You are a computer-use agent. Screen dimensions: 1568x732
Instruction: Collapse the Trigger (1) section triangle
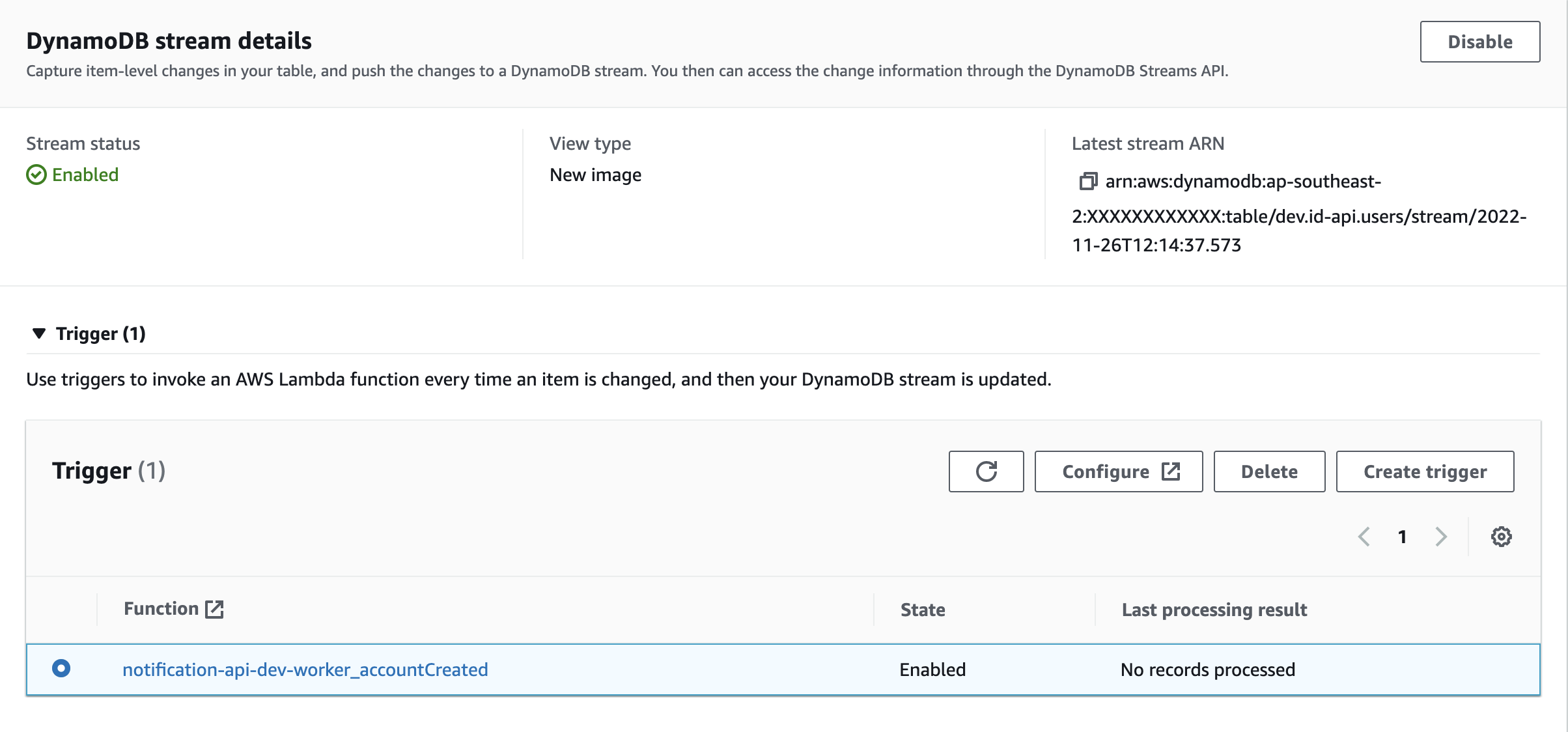(39, 333)
